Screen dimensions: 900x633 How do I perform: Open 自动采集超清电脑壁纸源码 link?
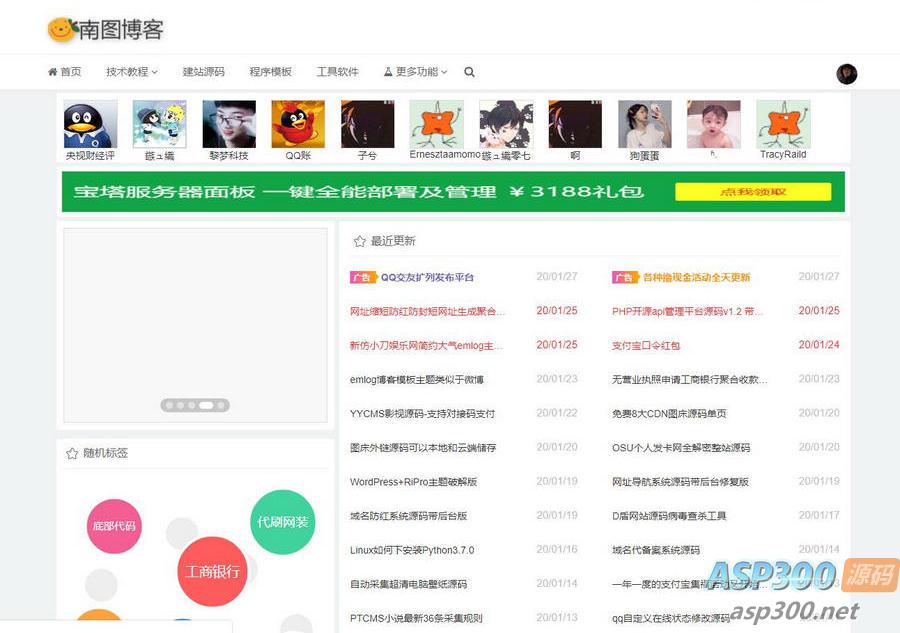(408, 584)
